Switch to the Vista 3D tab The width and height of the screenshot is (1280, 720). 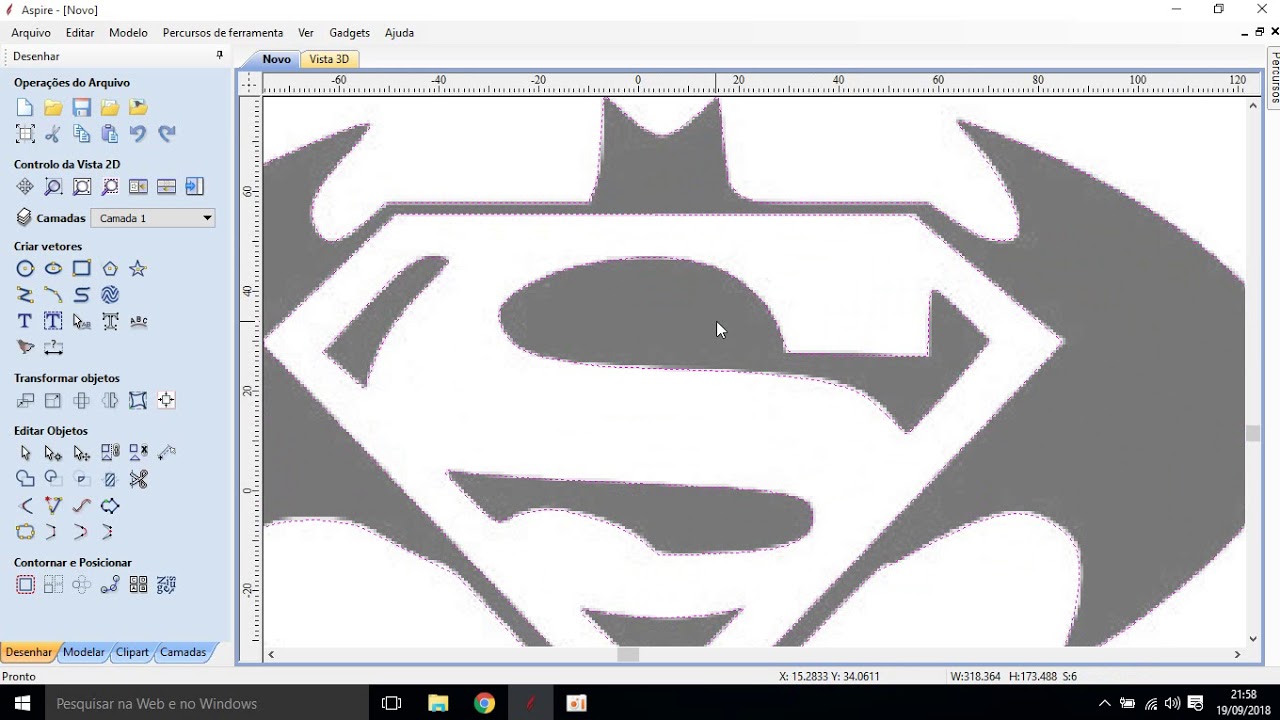[x=329, y=59]
